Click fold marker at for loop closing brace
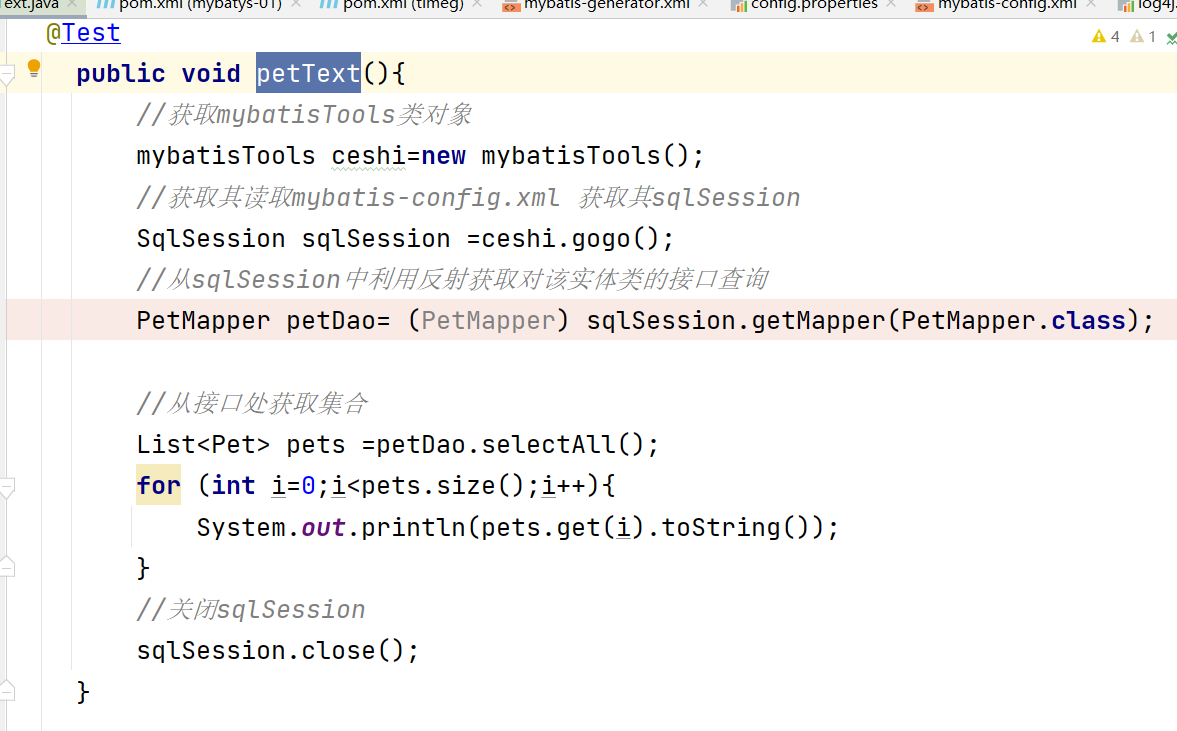1177x731 pixels. (x=8, y=568)
